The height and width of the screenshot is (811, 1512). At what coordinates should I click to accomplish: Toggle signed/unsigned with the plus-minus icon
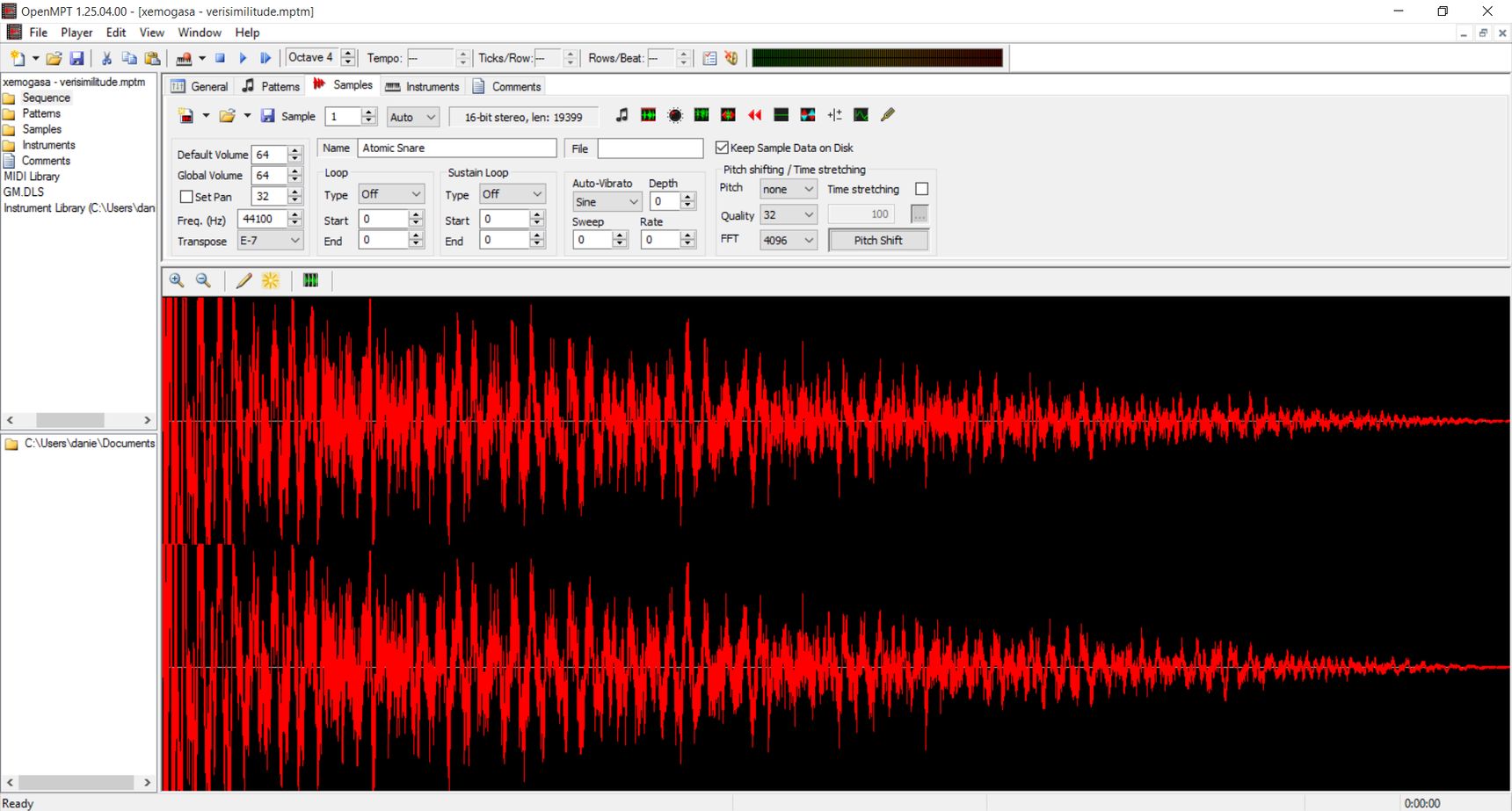(834, 115)
